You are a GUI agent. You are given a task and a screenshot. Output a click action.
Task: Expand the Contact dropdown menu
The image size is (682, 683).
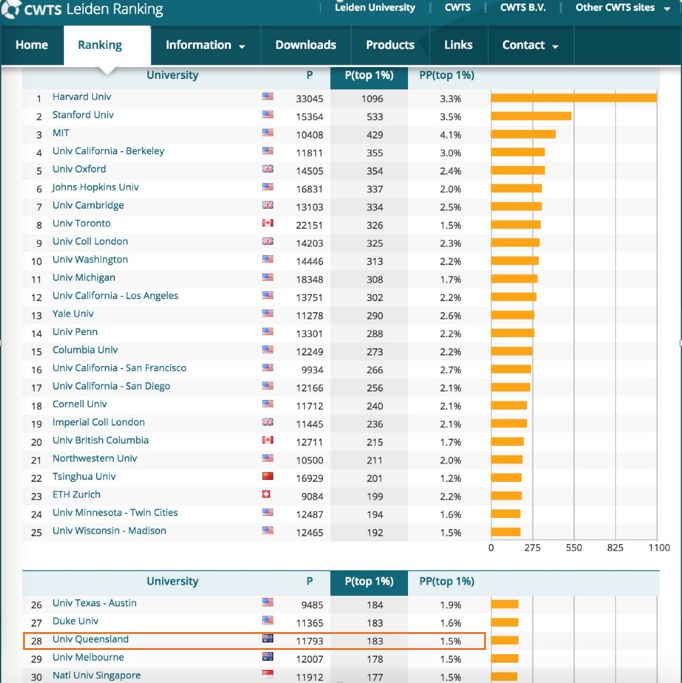tap(530, 45)
